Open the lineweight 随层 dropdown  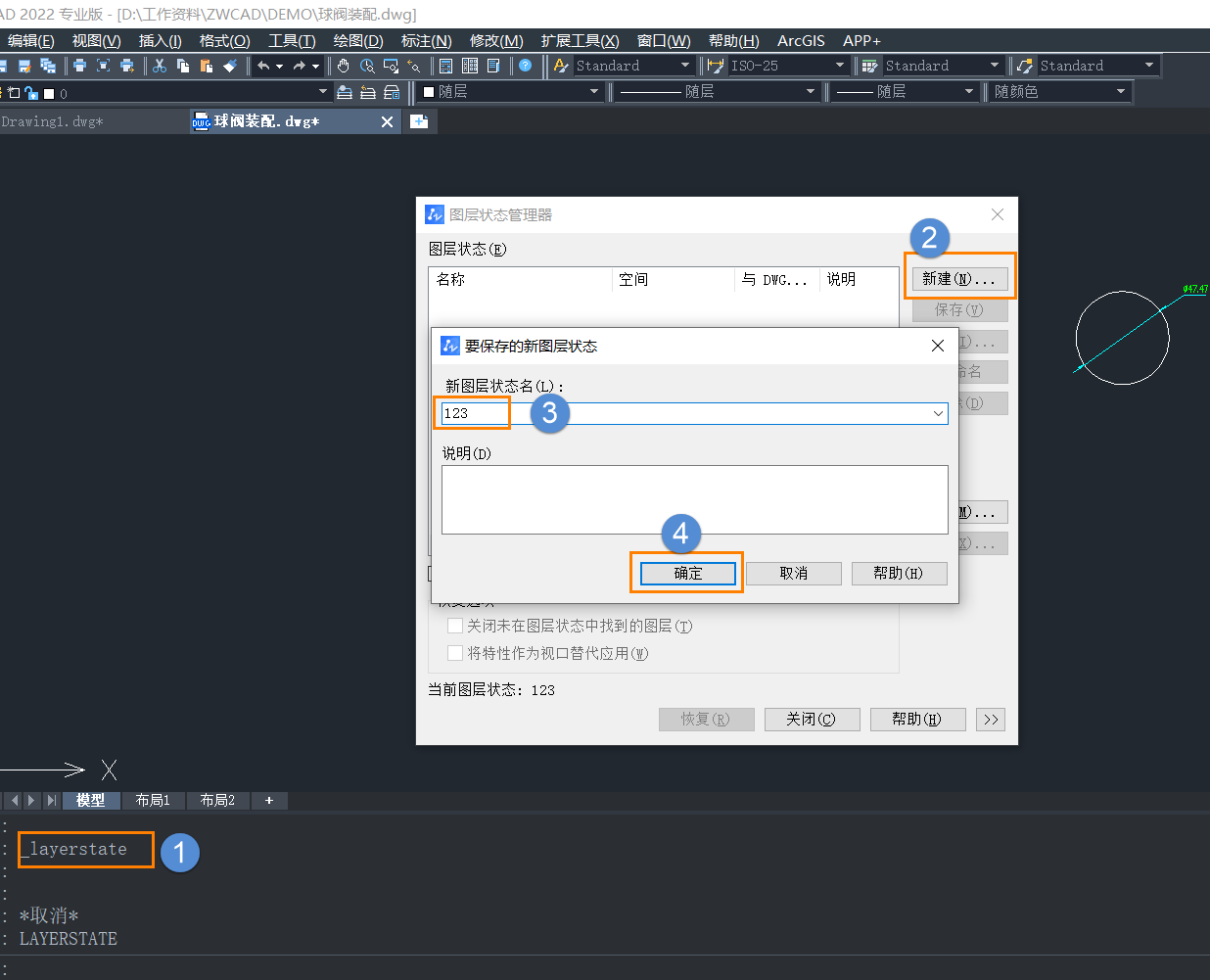point(968,92)
